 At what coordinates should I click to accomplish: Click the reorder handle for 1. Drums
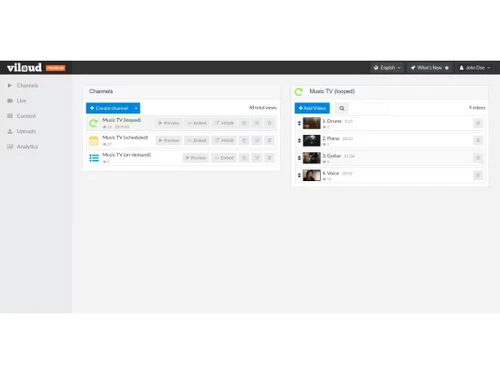[x=299, y=123]
